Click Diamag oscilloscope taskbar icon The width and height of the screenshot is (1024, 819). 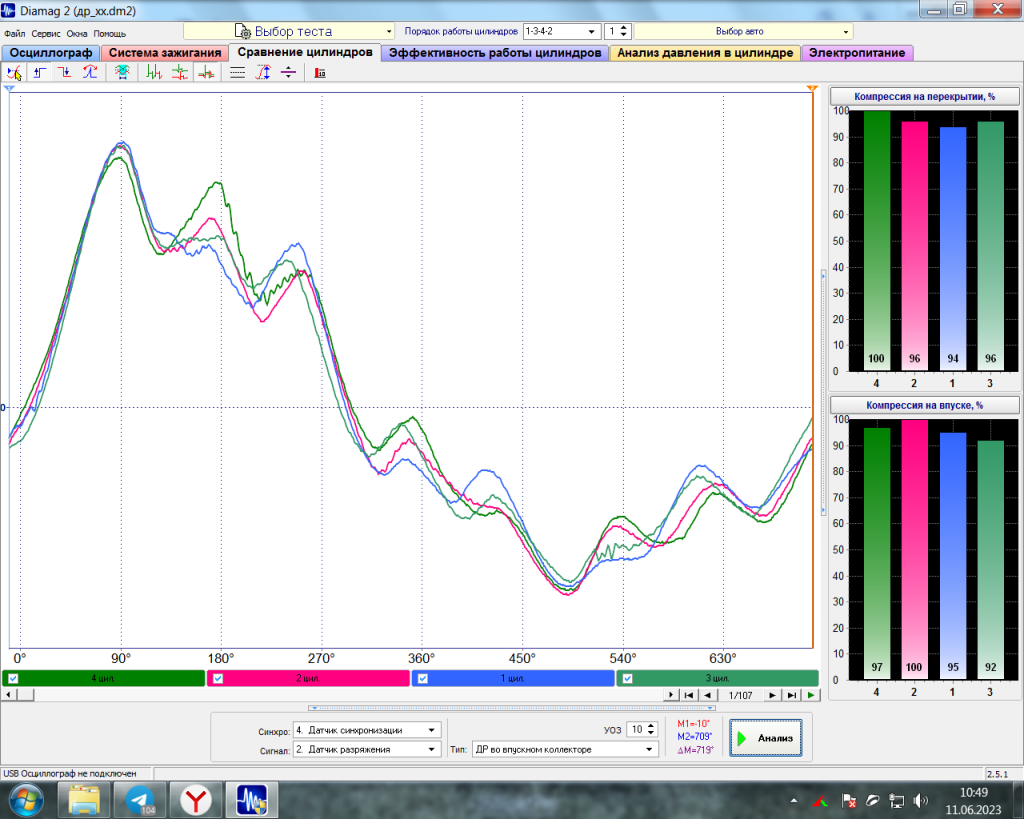tap(252, 800)
